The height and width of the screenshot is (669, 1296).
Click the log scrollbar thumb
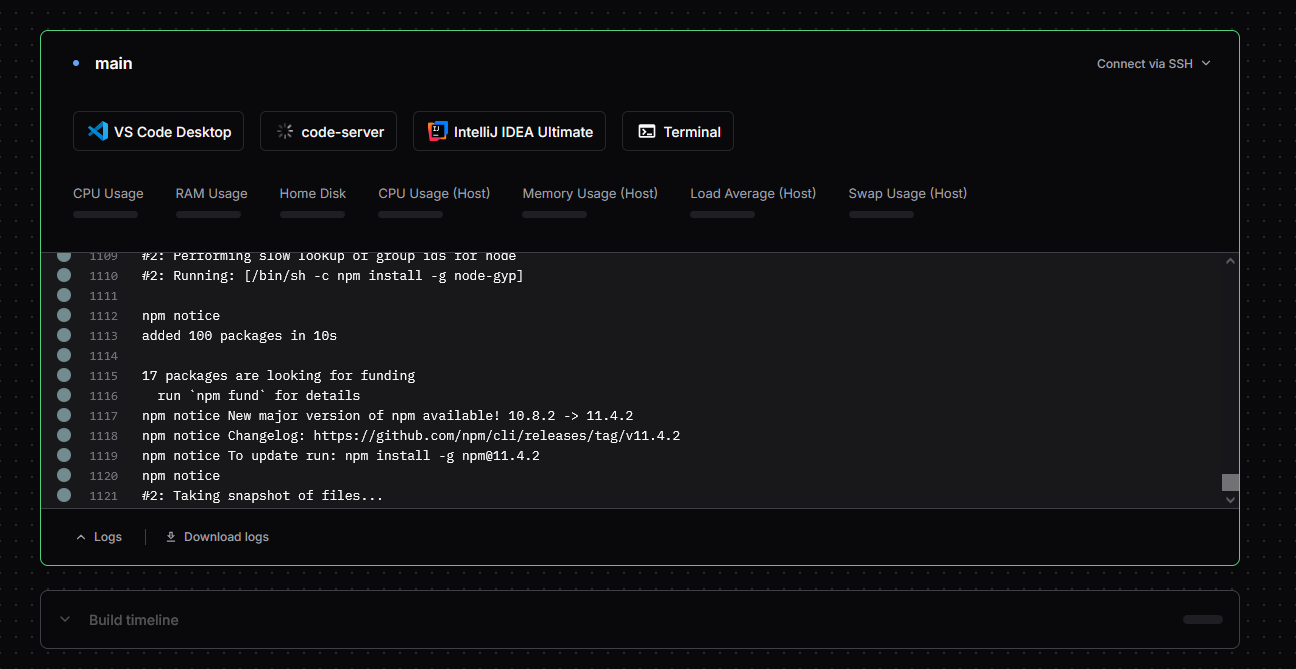(x=1231, y=482)
